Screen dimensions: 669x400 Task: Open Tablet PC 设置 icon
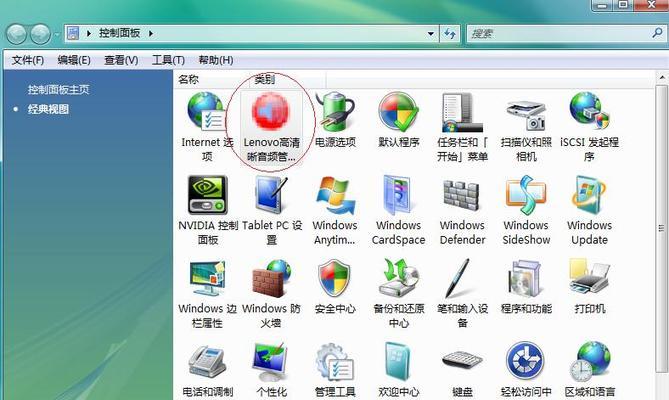click(271, 195)
